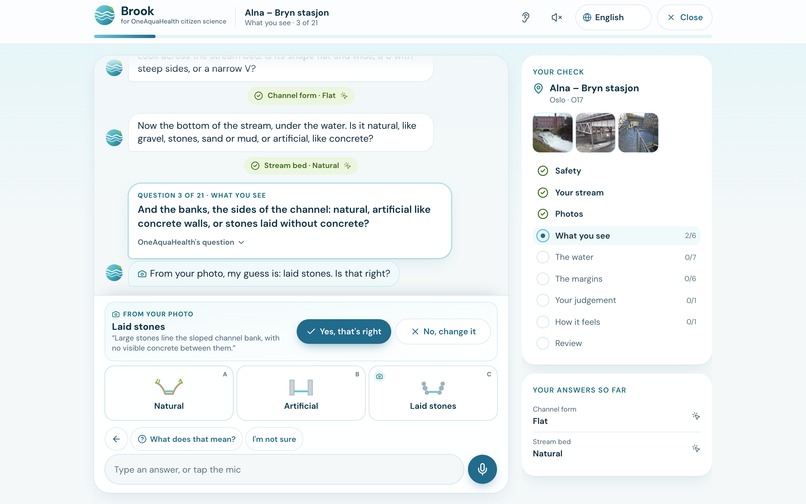Choose I'm not sure
Screen dimensions: 806x504
274,439
